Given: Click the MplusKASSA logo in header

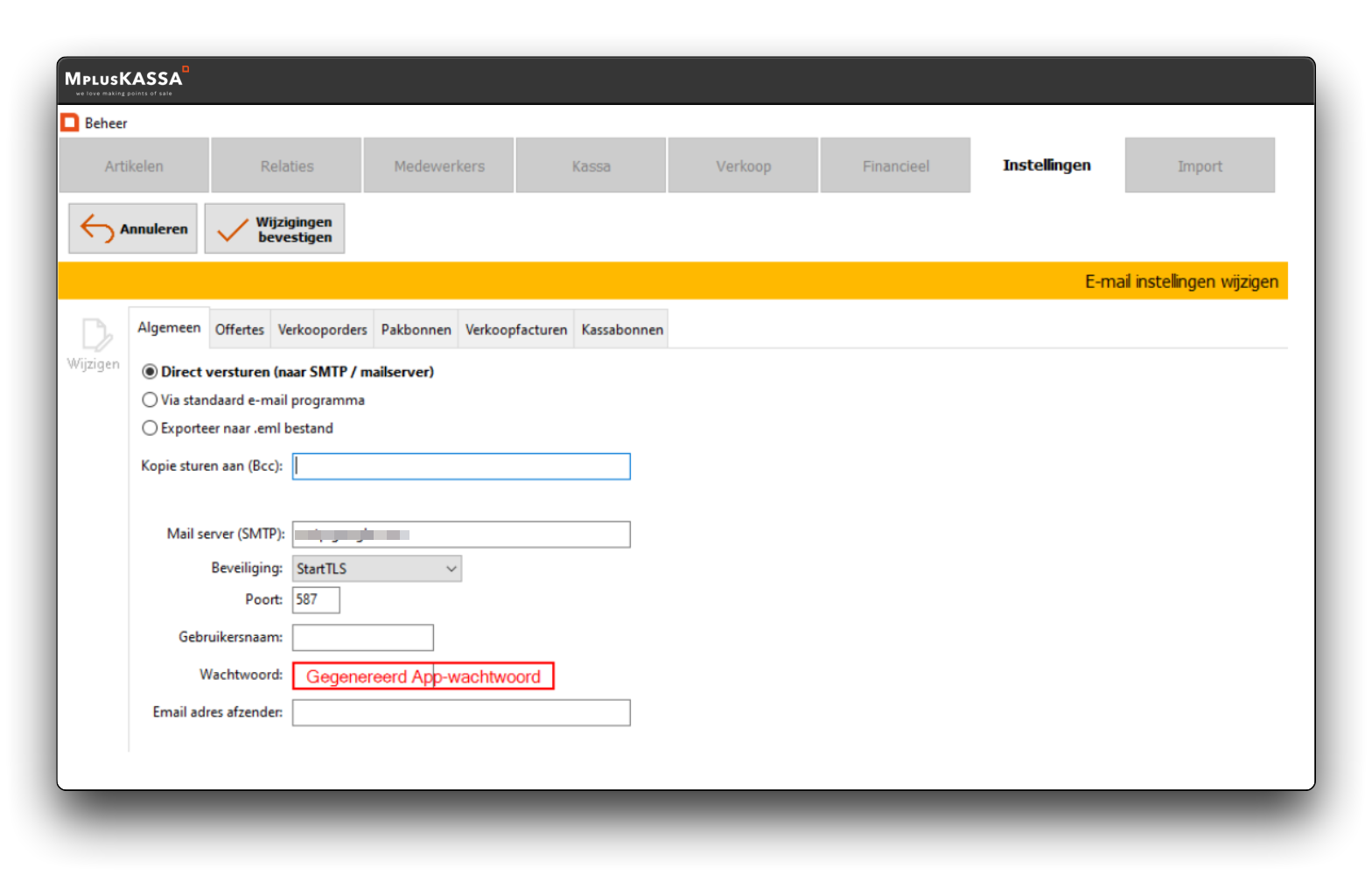Looking at the screenshot, I should pyautogui.click(x=125, y=80).
